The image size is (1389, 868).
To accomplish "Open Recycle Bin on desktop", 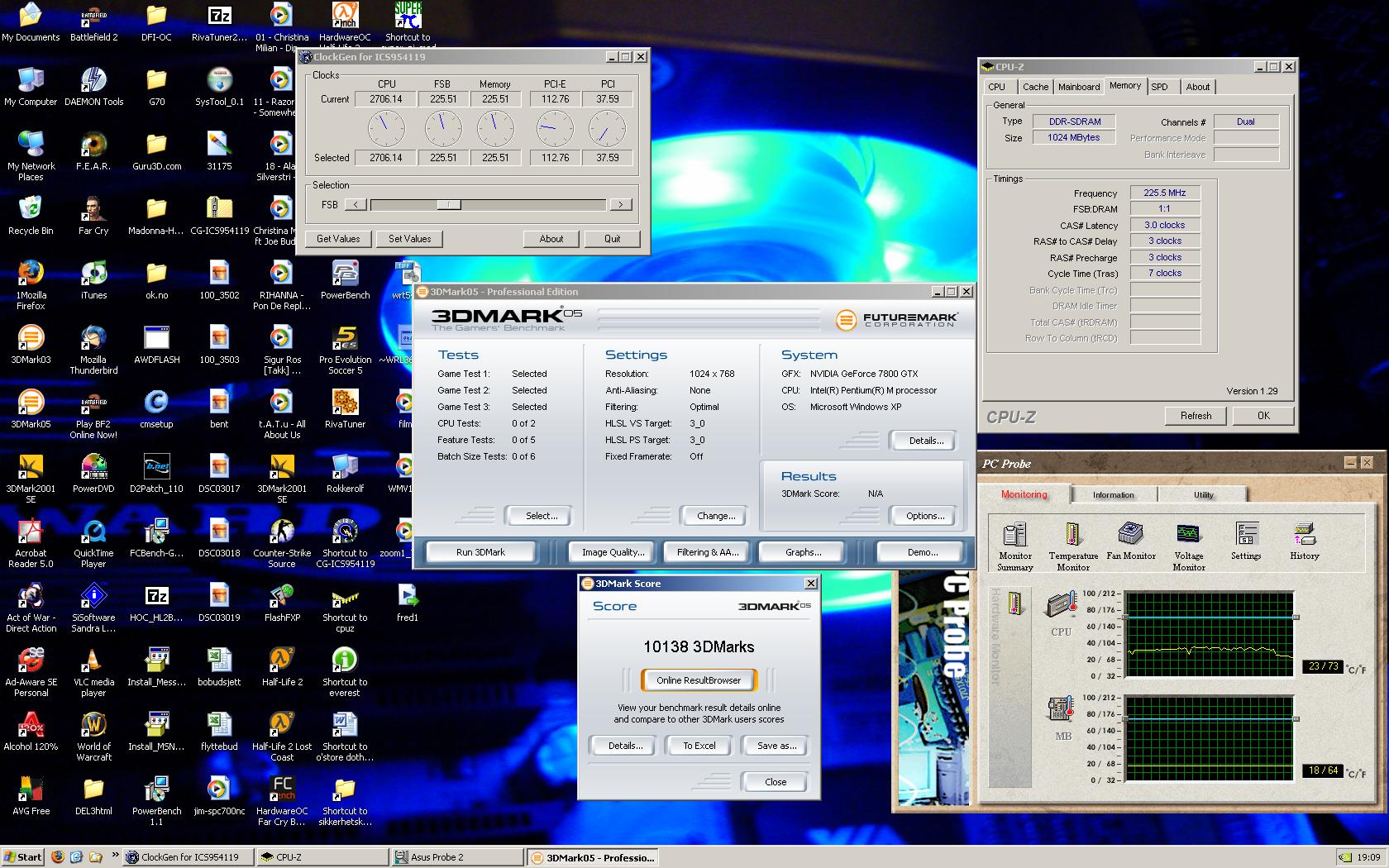I will click(x=31, y=216).
